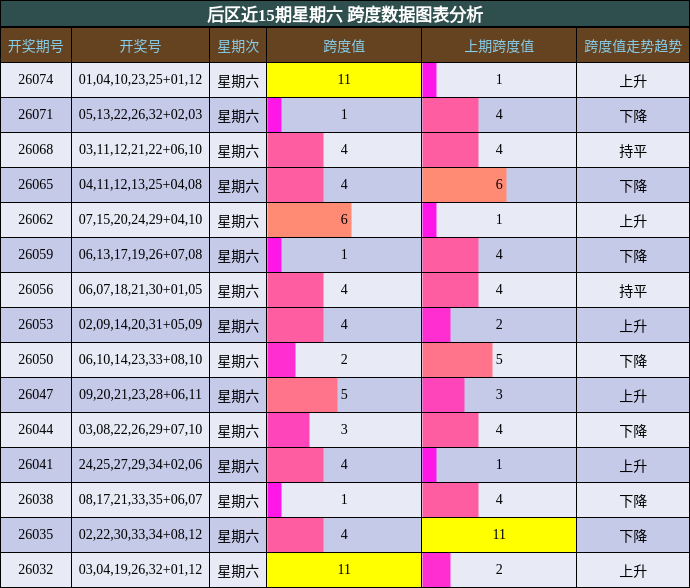Click draw numbers 02,22,30,33,34+08,12
Viewport: 690px width, 588px height.
tap(140, 534)
